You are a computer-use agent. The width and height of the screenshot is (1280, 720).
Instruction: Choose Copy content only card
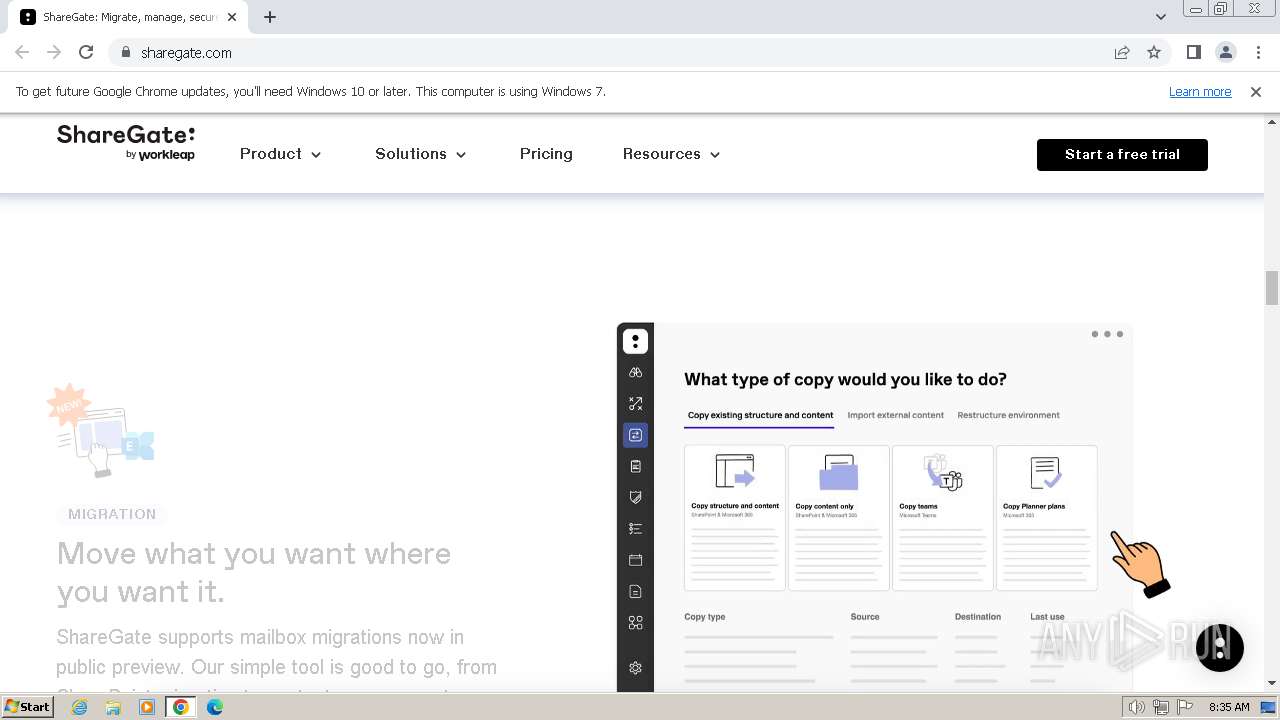pos(839,518)
